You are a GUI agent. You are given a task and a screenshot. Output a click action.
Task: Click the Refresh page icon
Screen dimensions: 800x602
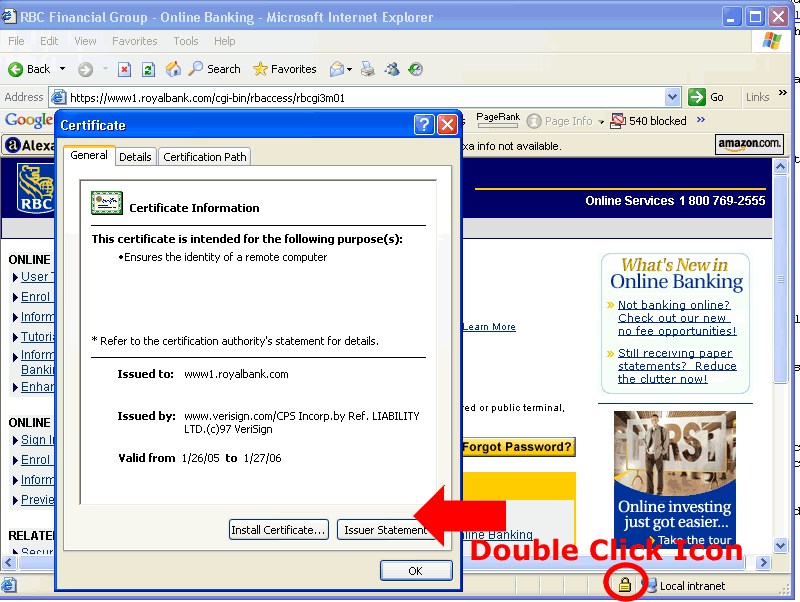click(x=148, y=69)
